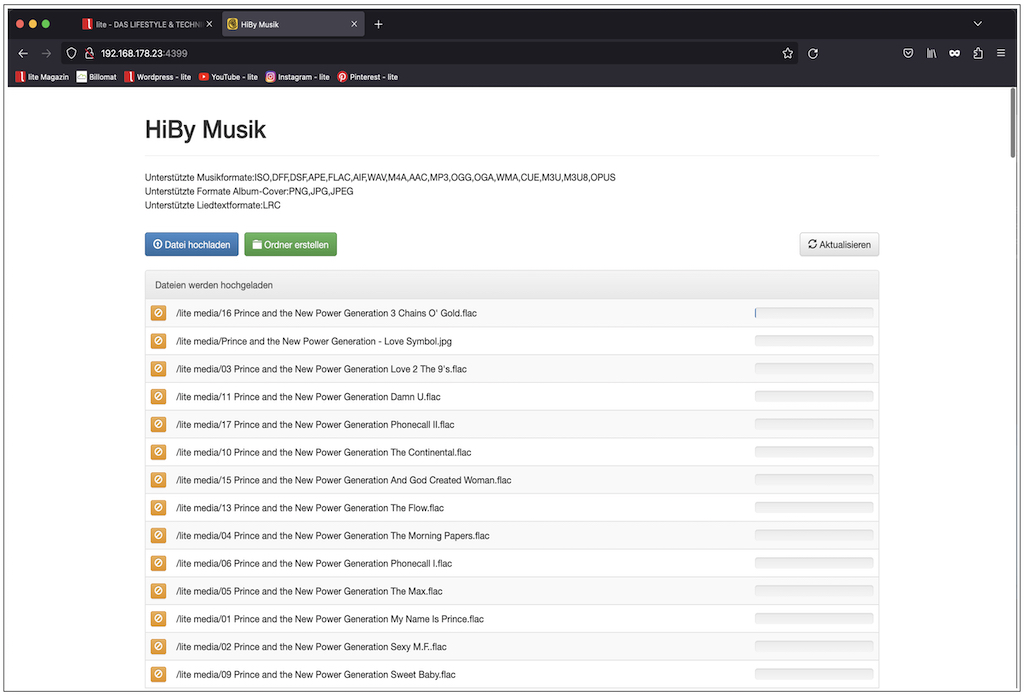This screenshot has width=1024, height=696.
Task: Click the Unterstützte Musikformate line
Action: click(x=380, y=177)
